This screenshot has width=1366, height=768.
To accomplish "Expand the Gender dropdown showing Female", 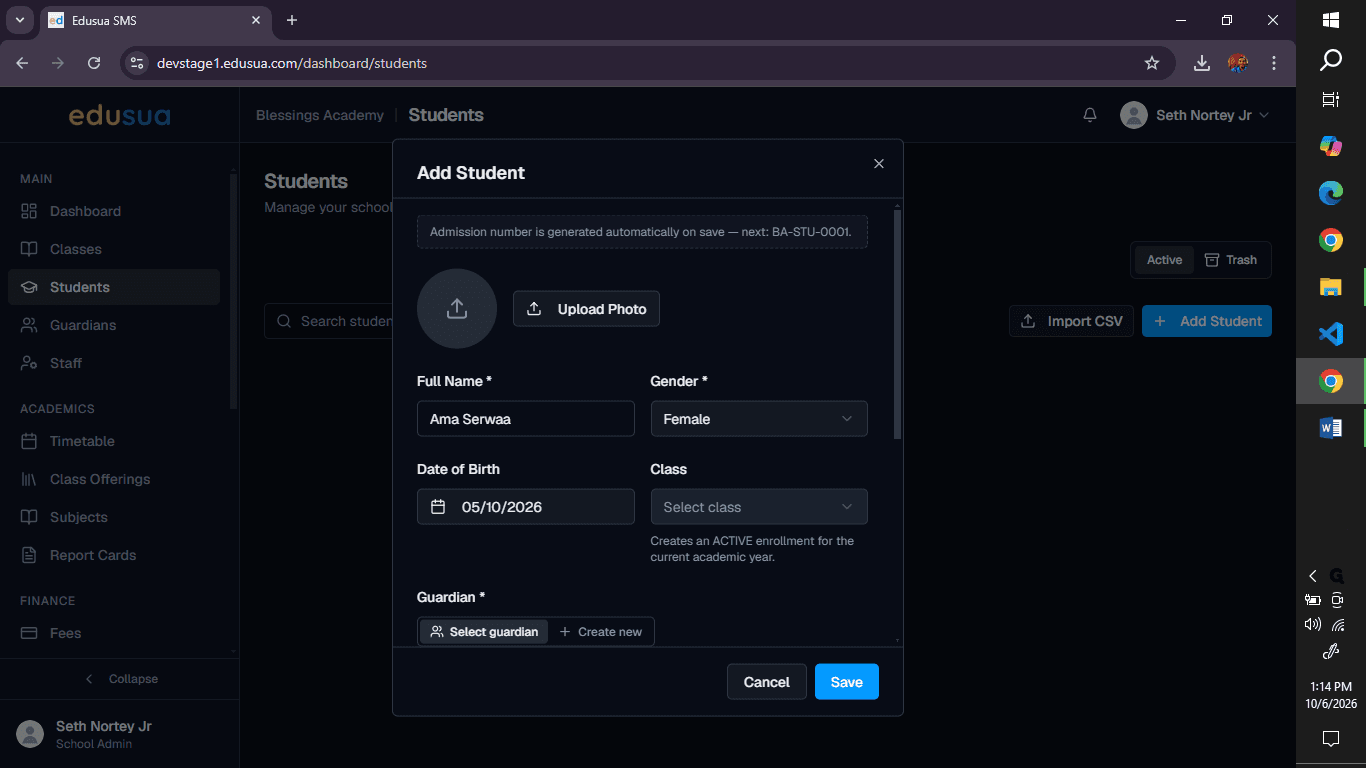I will pos(759,419).
